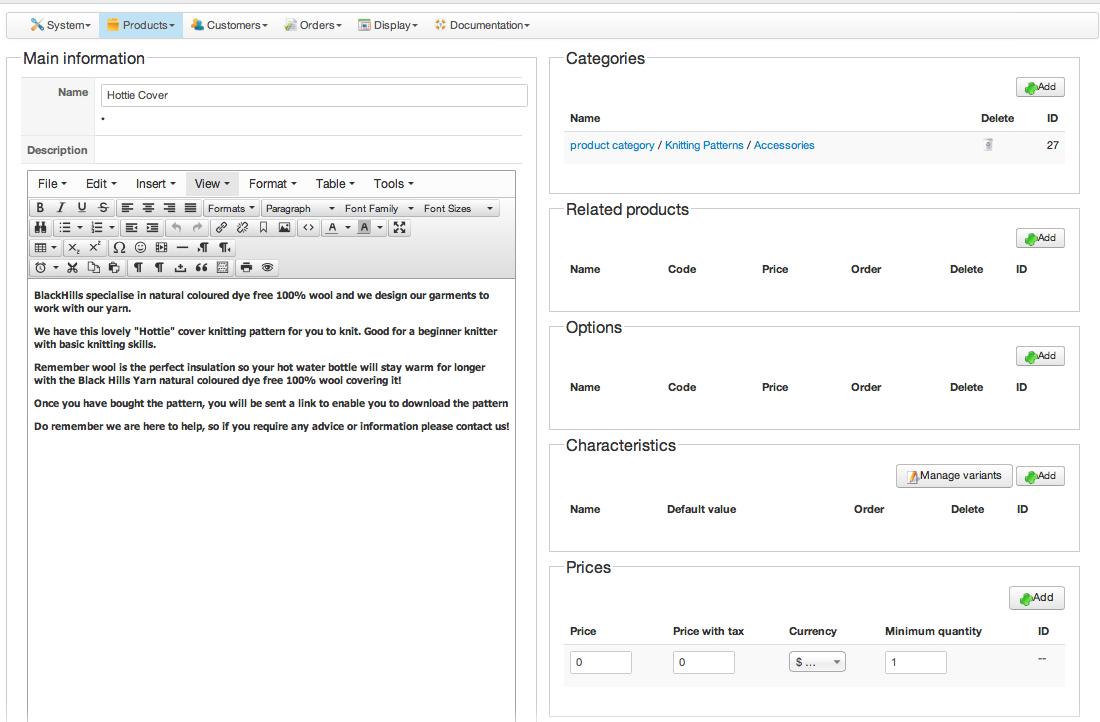Open the Currency dropdown in Prices
1100x722 pixels.
(x=818, y=662)
